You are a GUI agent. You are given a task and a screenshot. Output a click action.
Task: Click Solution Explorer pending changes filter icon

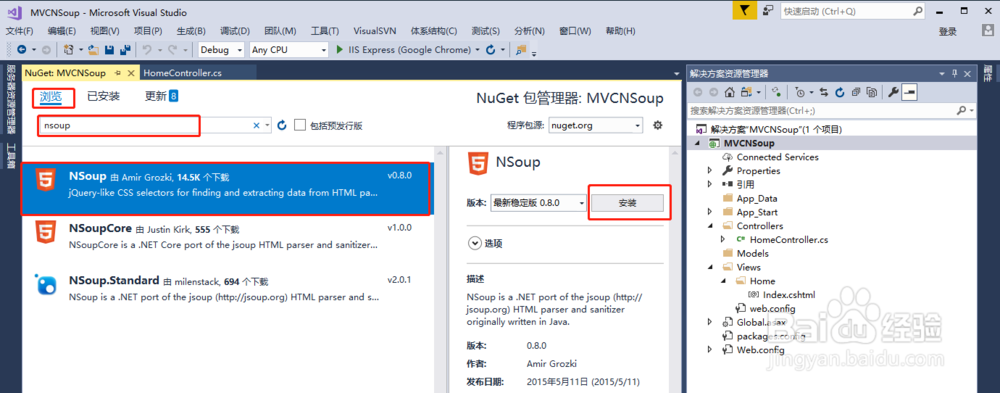tap(801, 93)
